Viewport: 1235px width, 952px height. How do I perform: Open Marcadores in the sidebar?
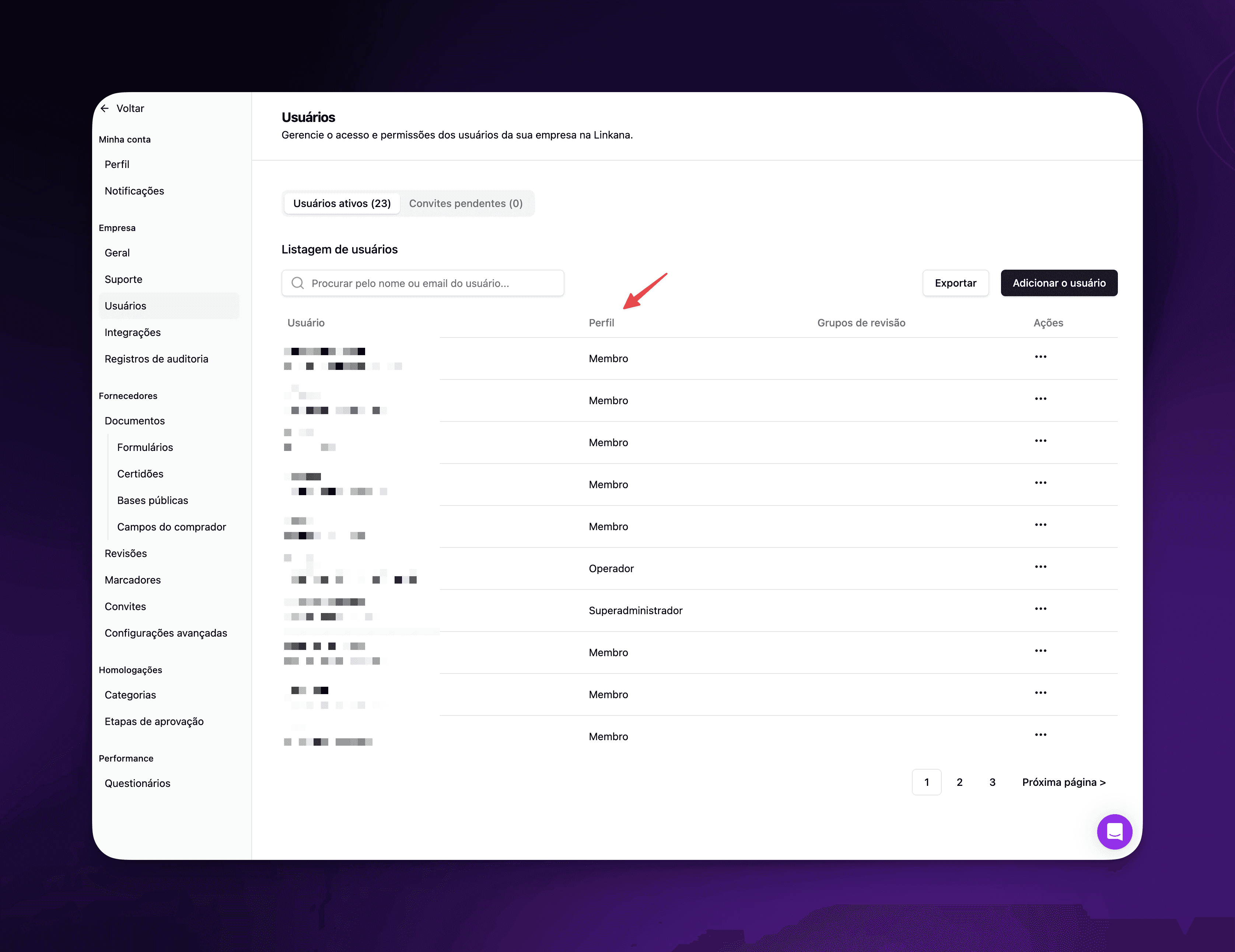coord(133,580)
